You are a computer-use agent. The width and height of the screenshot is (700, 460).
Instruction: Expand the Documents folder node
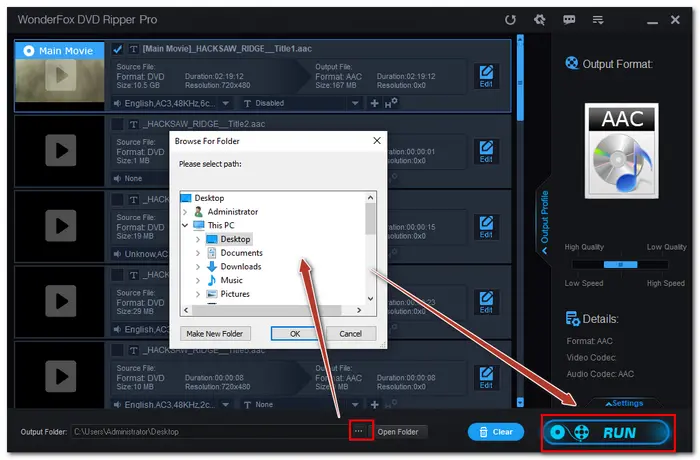[198, 253]
